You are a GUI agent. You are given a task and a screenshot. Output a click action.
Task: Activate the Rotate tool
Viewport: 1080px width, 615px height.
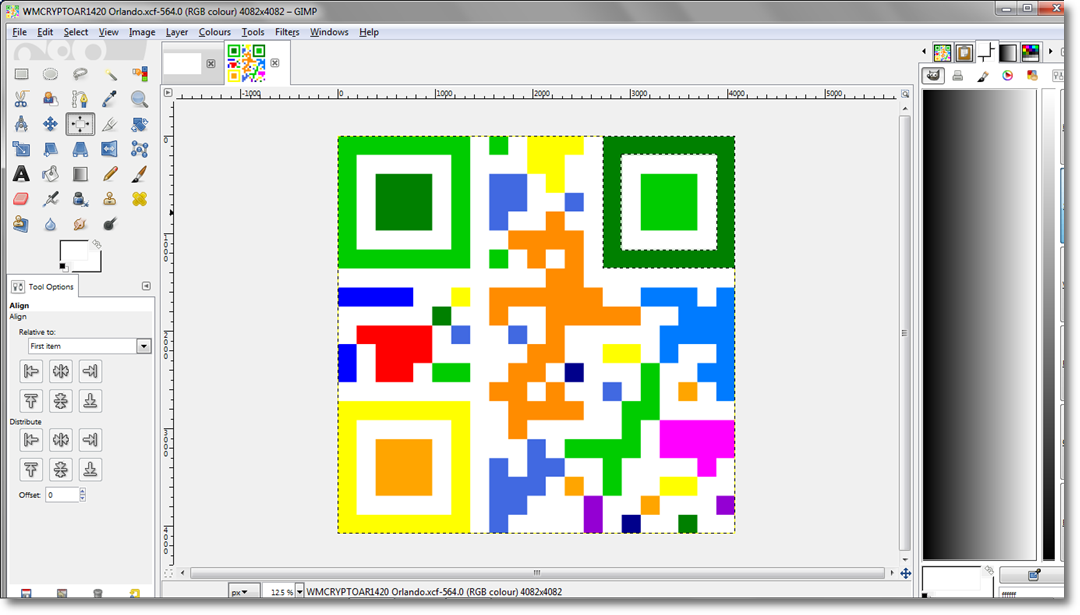tap(139, 124)
